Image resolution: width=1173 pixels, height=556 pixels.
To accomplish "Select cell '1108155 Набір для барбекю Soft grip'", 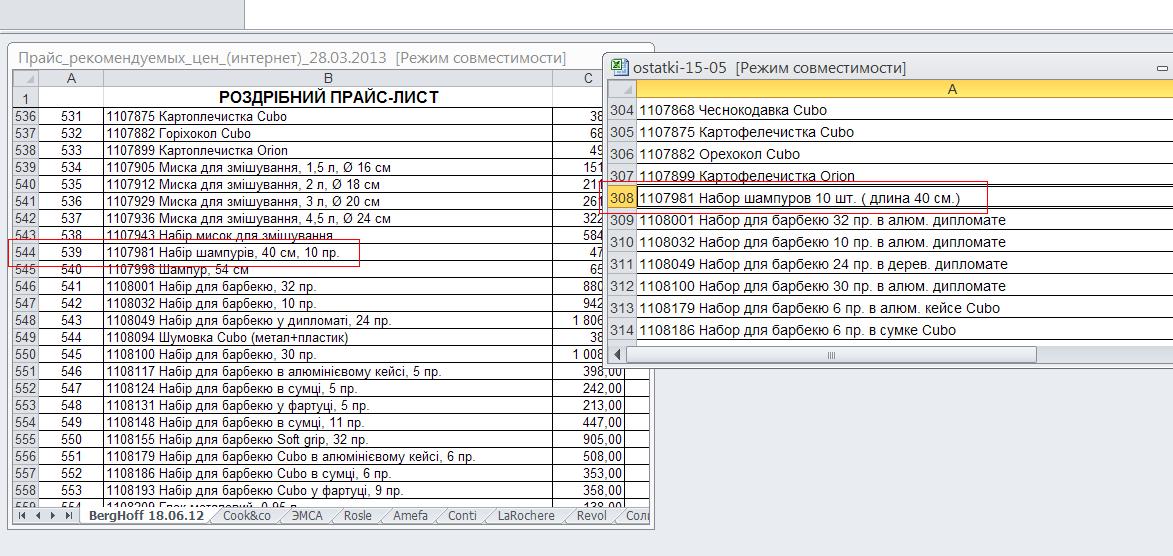I will (328, 439).
